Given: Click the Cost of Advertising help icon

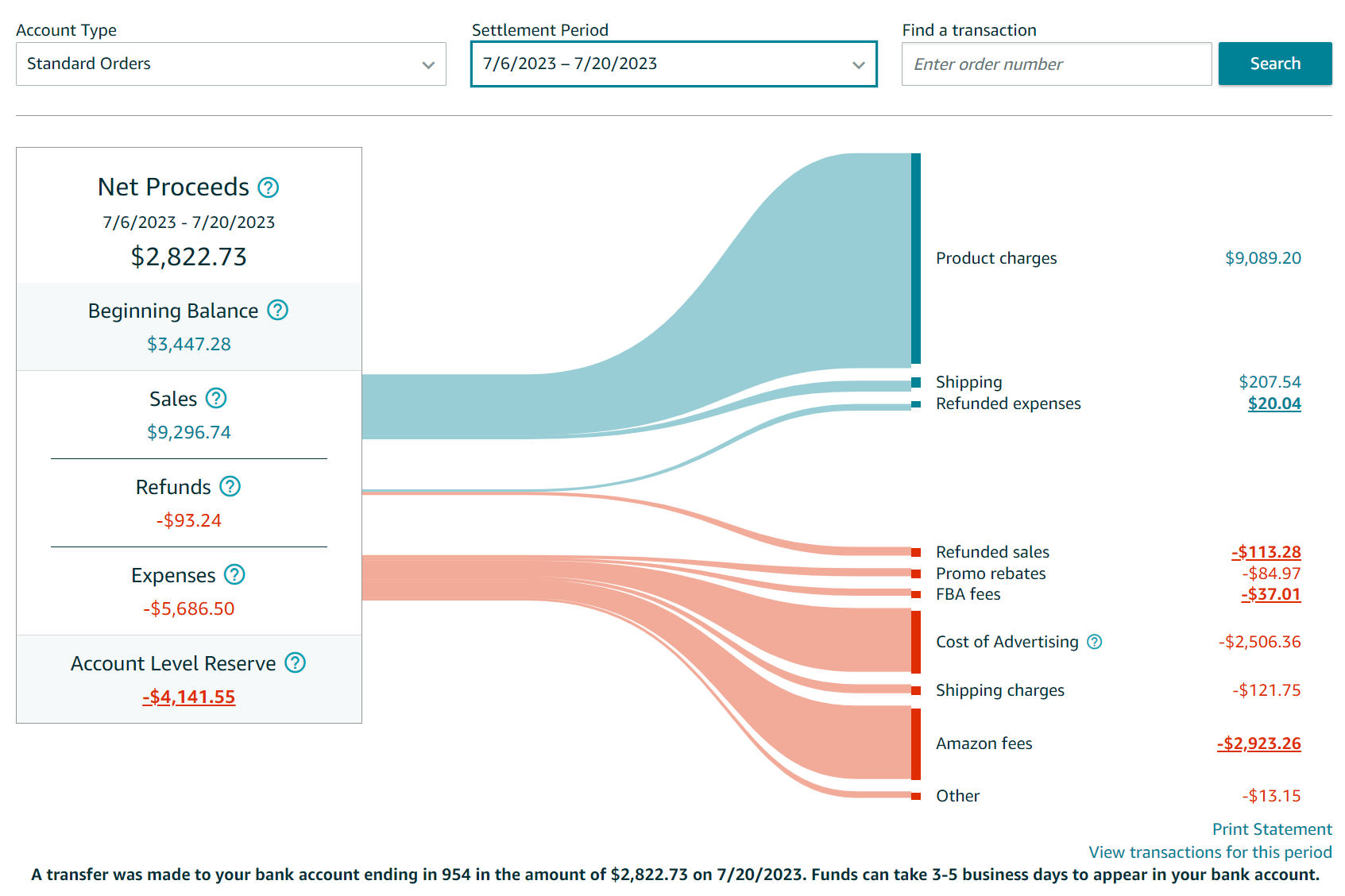Looking at the screenshot, I should pos(1094,642).
